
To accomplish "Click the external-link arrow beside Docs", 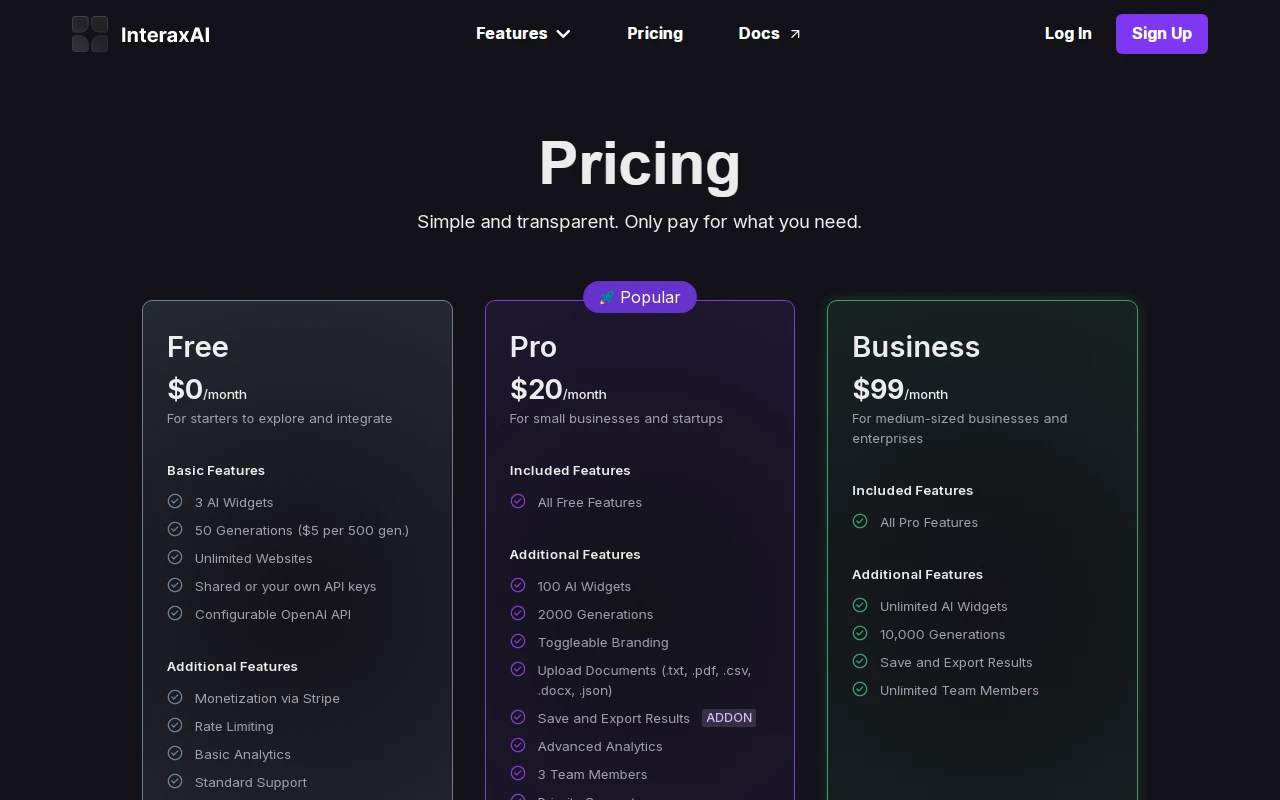I will click(795, 34).
